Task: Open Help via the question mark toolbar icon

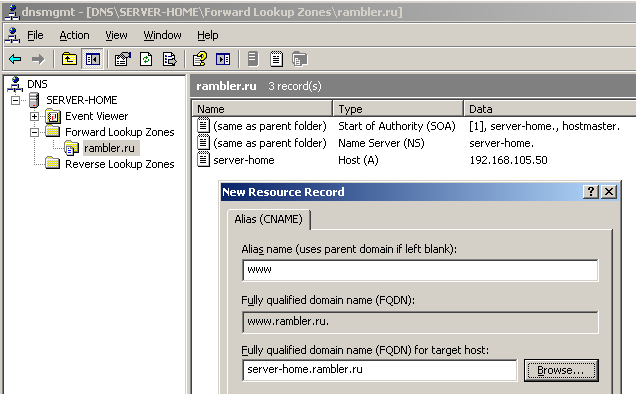Action: pos(200,59)
